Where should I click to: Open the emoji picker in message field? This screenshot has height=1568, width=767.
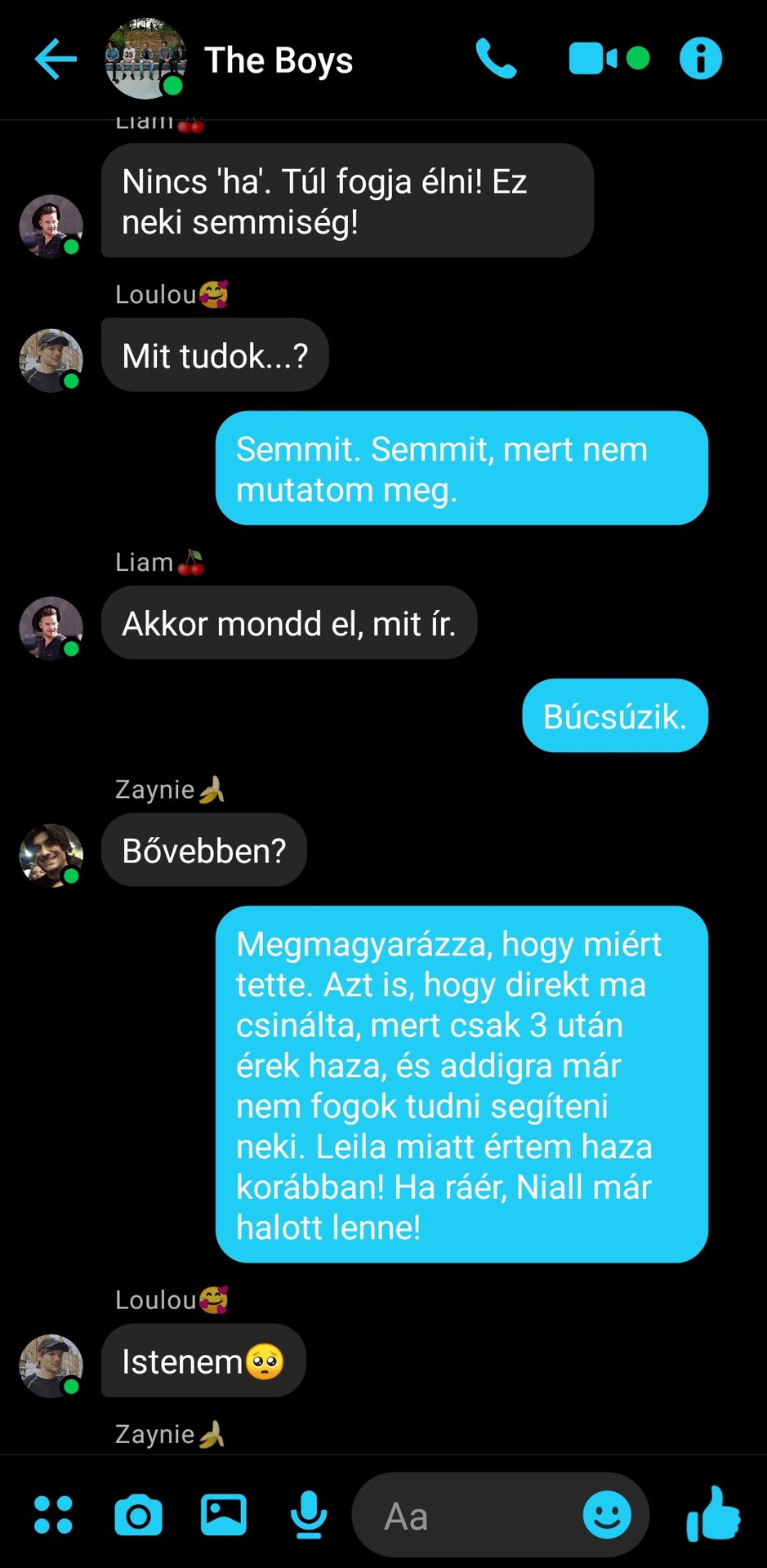click(607, 1515)
